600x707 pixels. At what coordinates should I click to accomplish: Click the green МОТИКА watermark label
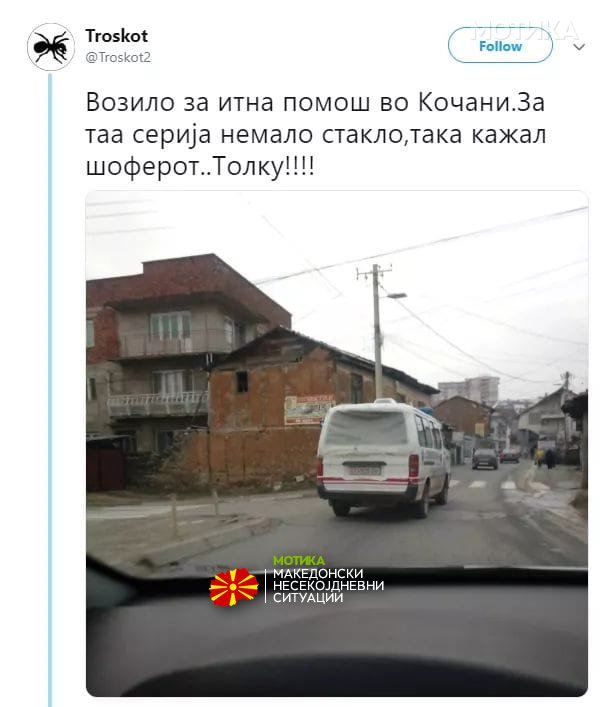click(x=298, y=560)
